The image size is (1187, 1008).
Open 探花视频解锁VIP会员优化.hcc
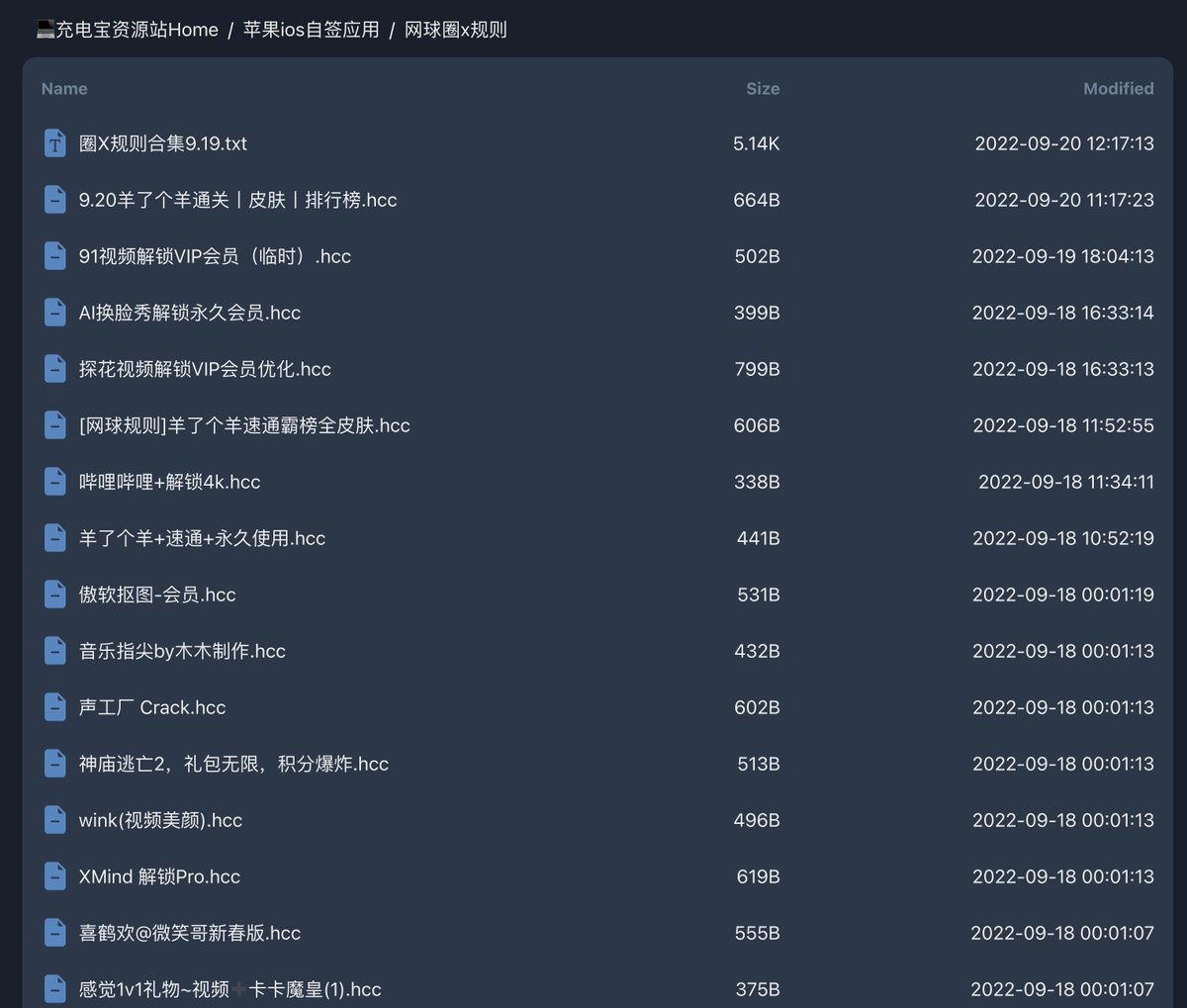coord(205,369)
